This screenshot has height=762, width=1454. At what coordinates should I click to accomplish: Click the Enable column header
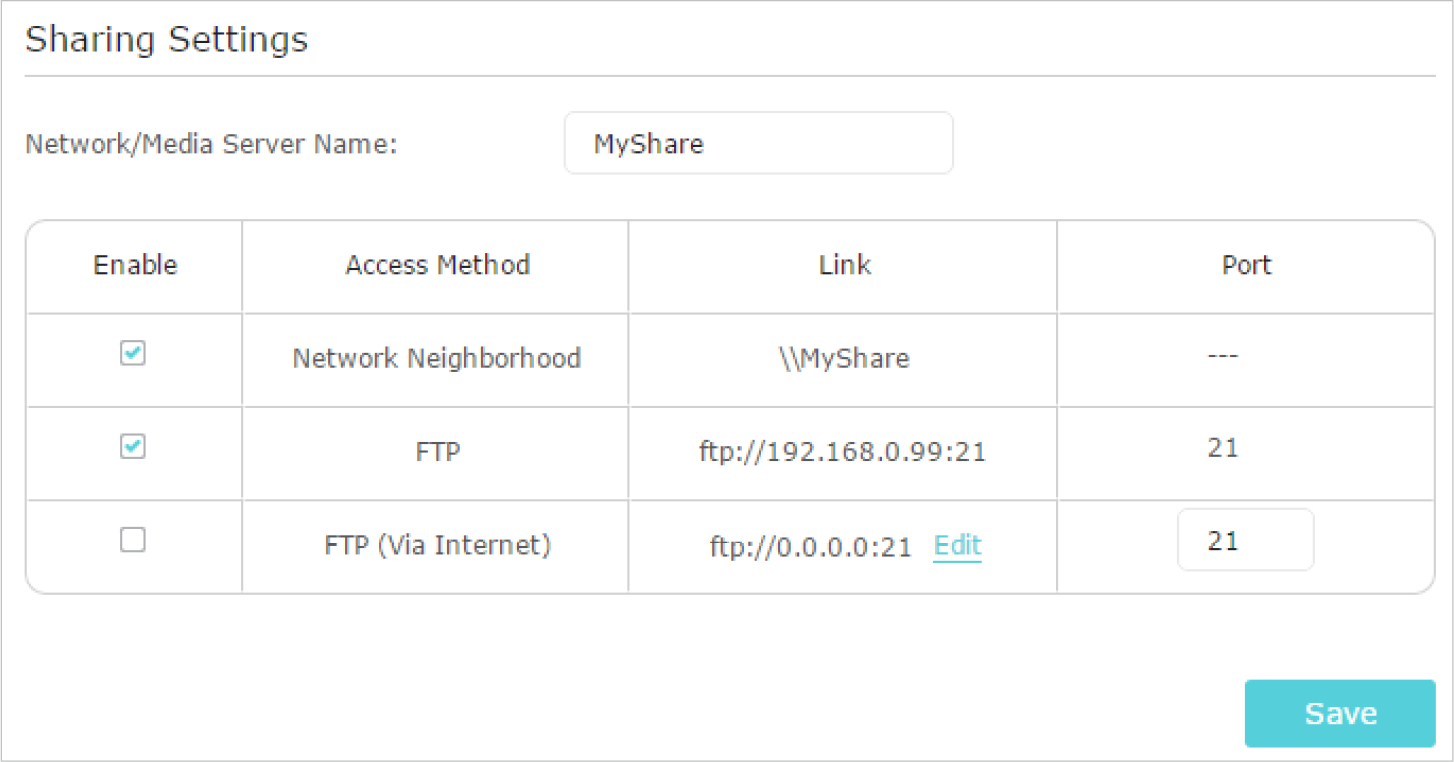135,265
